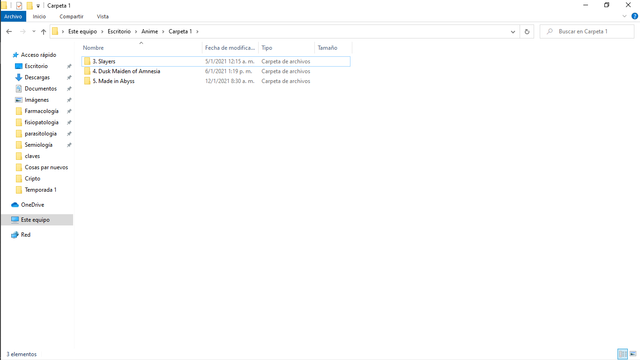Image resolution: width=640 pixels, height=360 pixels.
Task: Click Escritorio in the address breadcrumb
Action: tap(119, 31)
